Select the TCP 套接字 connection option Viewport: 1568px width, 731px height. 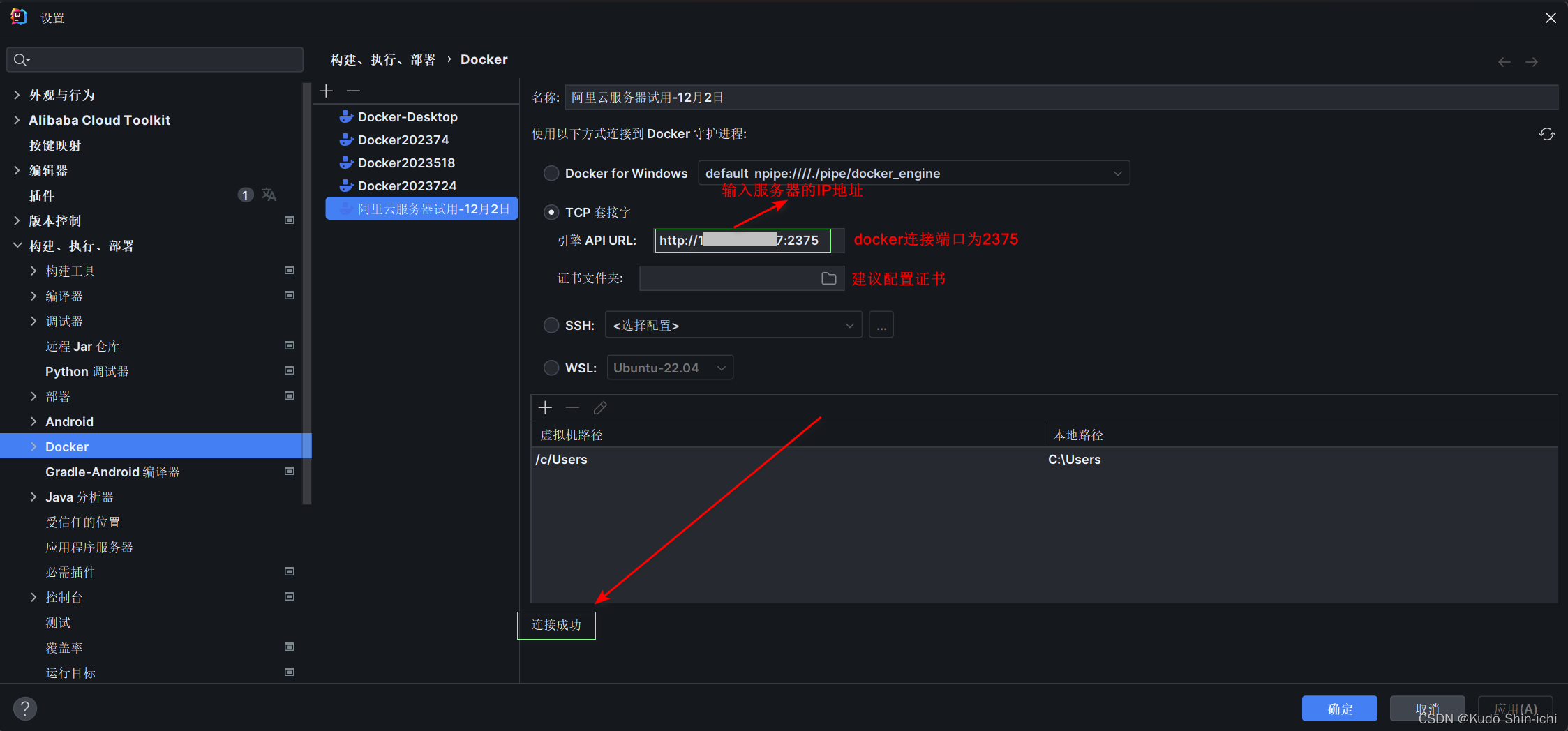(x=551, y=212)
